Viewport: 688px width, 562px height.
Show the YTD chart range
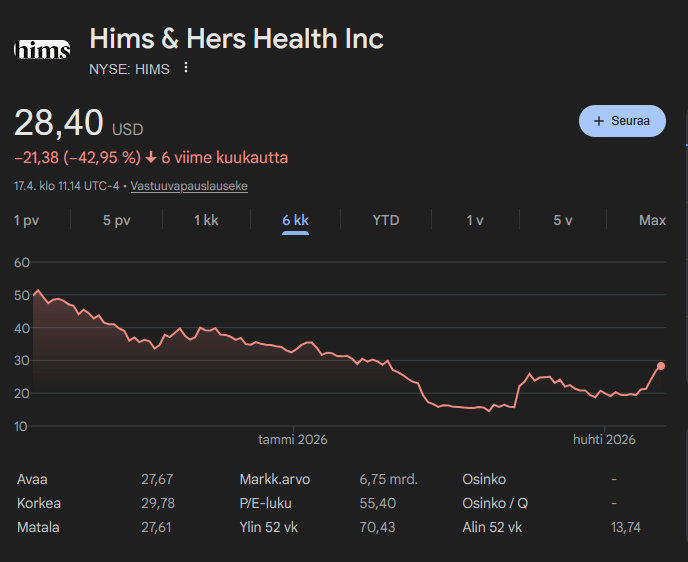(x=386, y=220)
